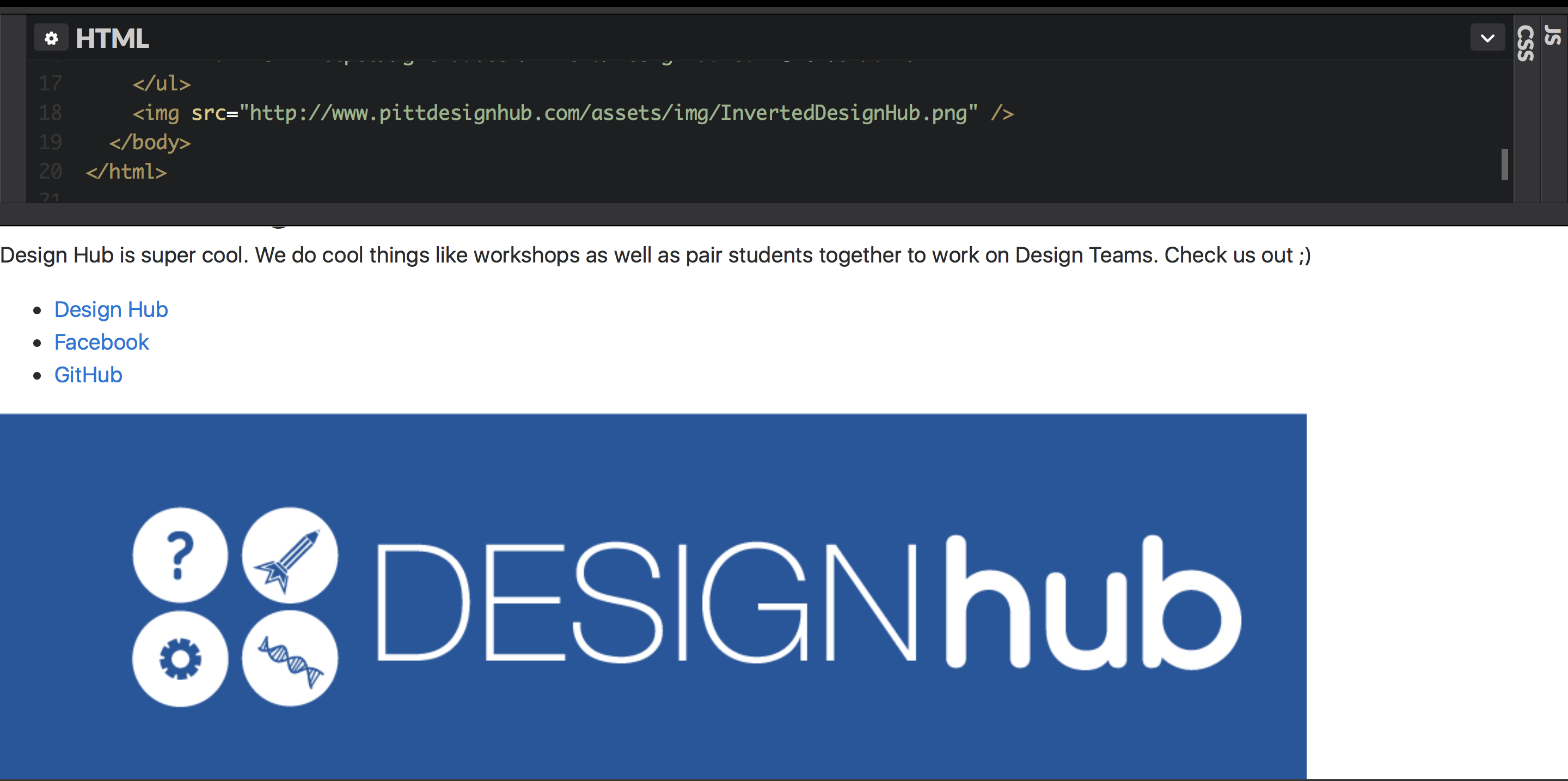Screen dimensions: 1568x781
Task: Click line number 18 in the gutter
Action: pyautogui.click(x=51, y=113)
